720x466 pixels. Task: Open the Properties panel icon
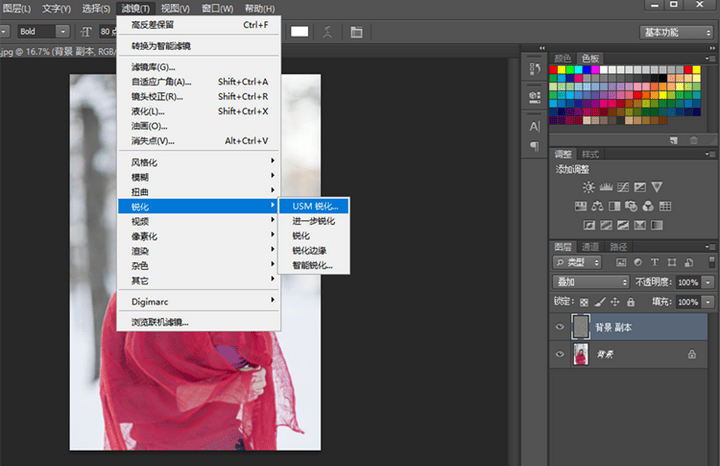click(534, 97)
